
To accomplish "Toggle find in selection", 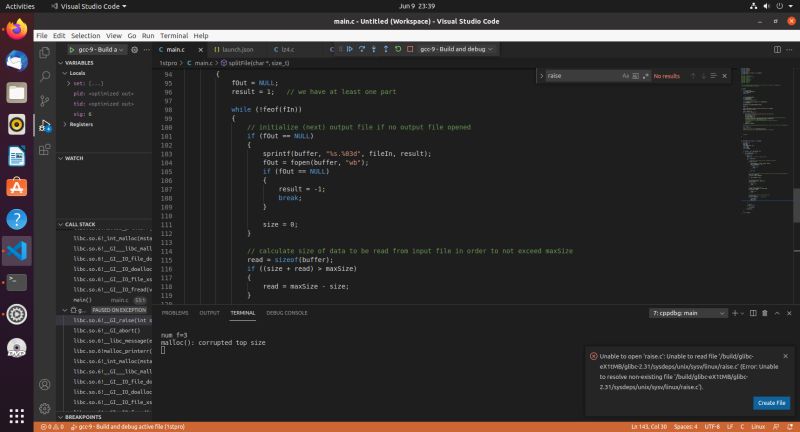I will [x=713, y=76].
